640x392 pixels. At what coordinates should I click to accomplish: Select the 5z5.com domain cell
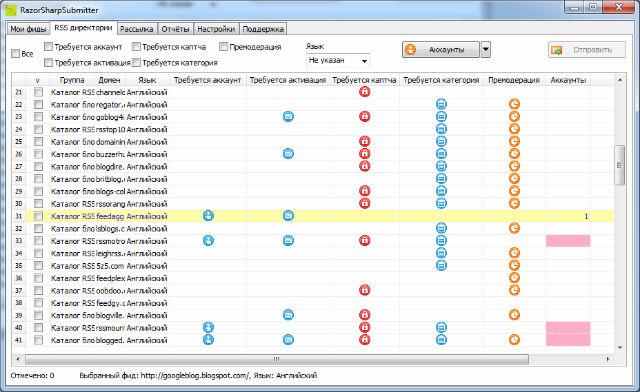[x=110, y=266]
